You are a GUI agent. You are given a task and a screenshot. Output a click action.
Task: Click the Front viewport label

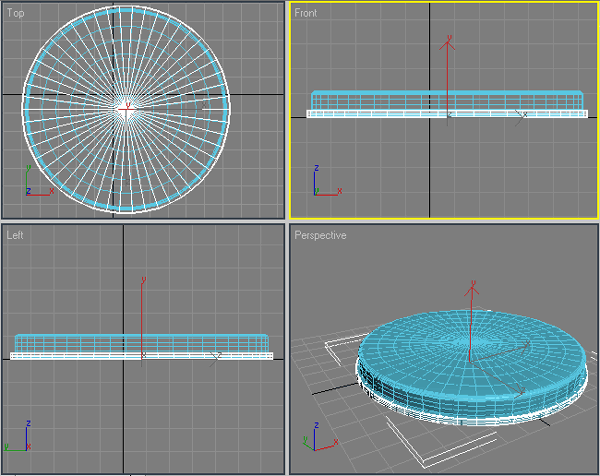[306, 13]
